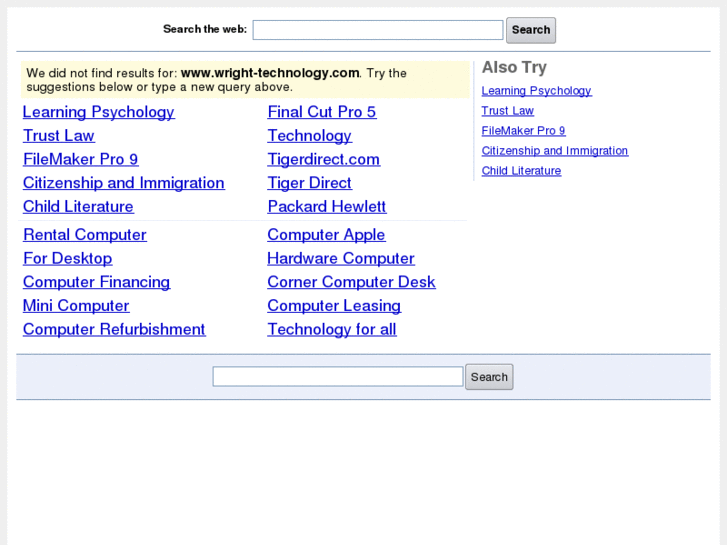
Task: Open the Computer Apple link
Action: (x=326, y=235)
